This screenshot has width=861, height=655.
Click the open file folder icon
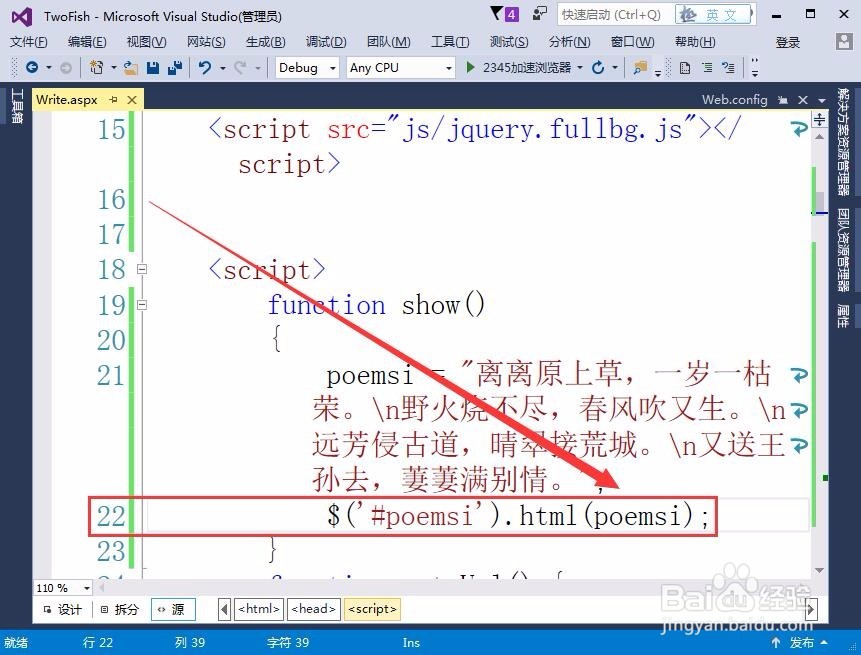click(x=131, y=68)
